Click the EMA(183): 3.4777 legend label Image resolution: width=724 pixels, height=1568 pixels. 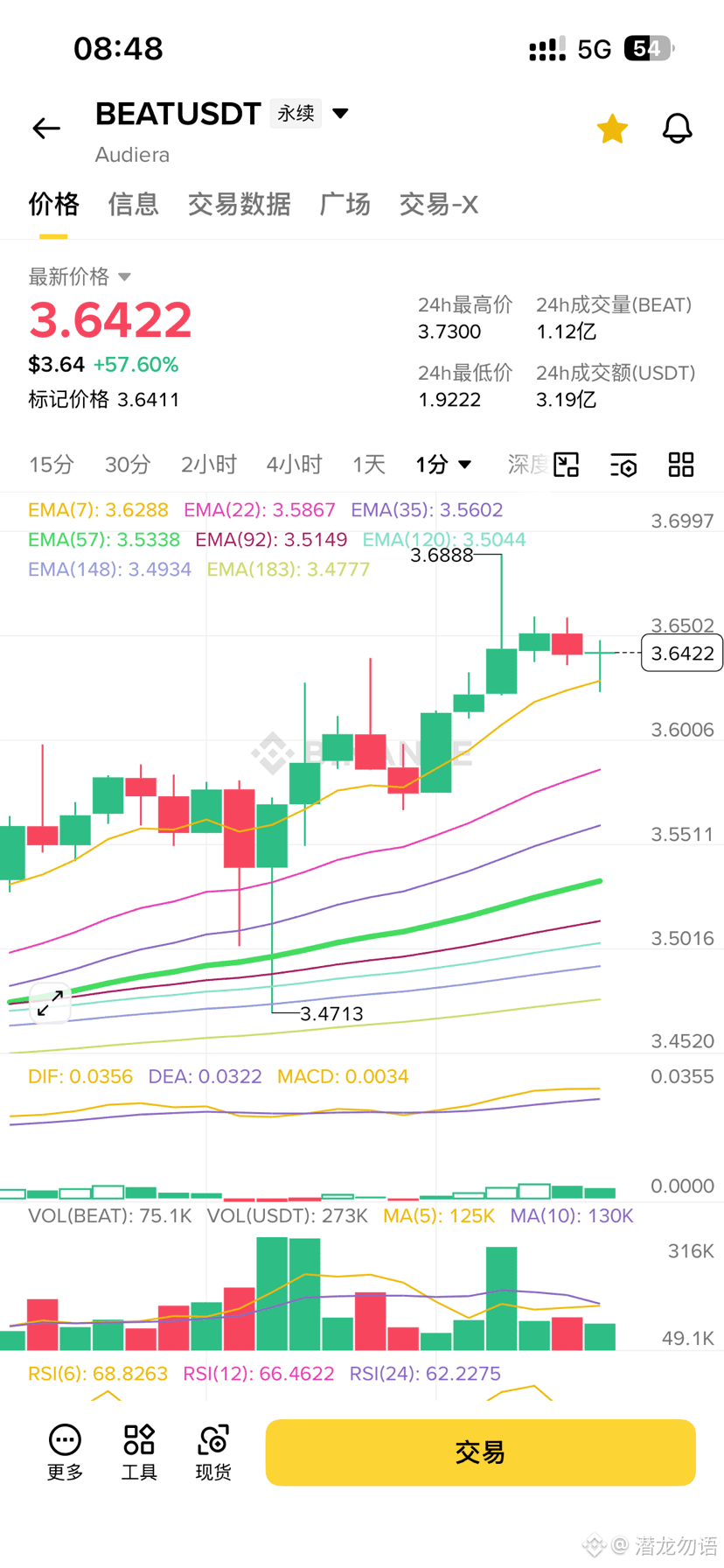(x=289, y=570)
